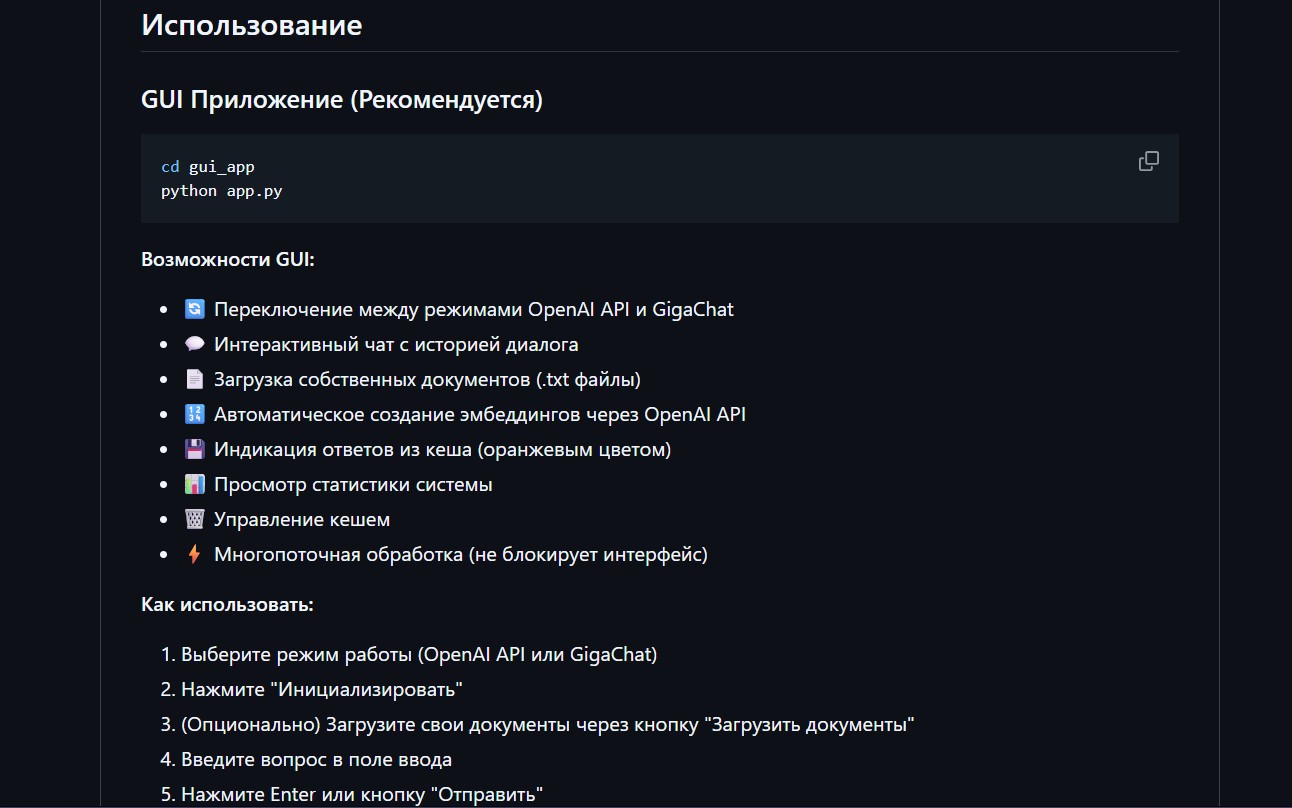The height and width of the screenshot is (808, 1292).
Task: Click the speech bubble emoji
Action: tap(194, 344)
